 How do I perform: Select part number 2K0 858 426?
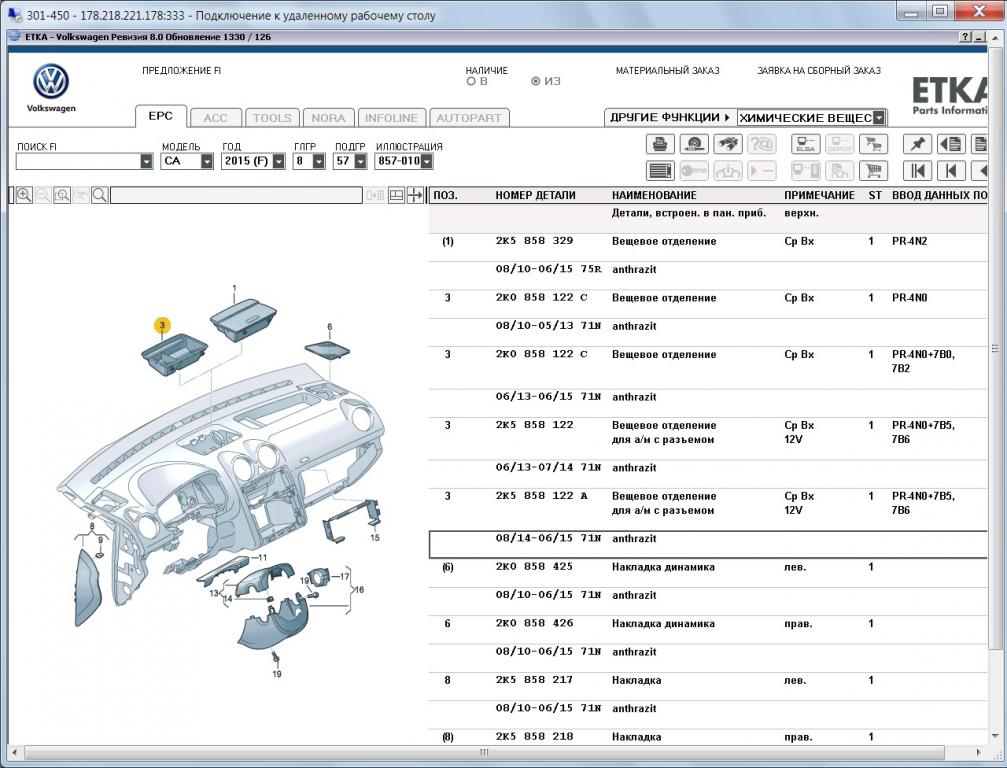click(534, 623)
